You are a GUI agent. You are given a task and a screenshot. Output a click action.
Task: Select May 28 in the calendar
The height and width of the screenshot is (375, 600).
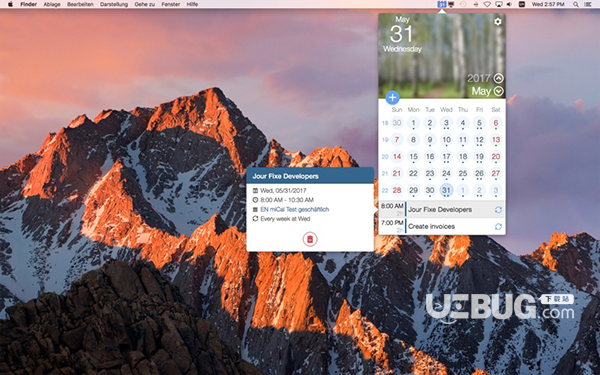pyautogui.click(x=397, y=190)
